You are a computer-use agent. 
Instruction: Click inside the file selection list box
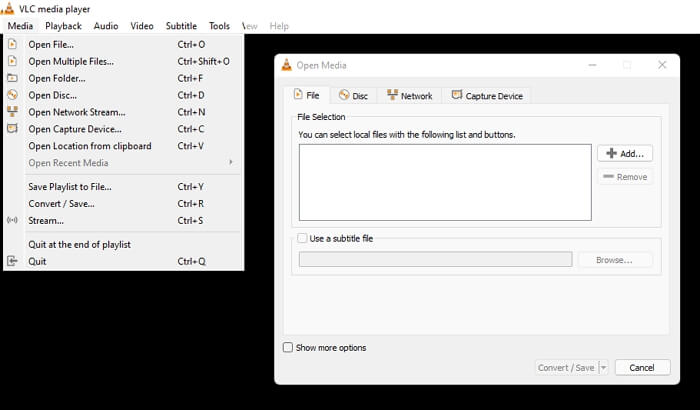click(445, 182)
